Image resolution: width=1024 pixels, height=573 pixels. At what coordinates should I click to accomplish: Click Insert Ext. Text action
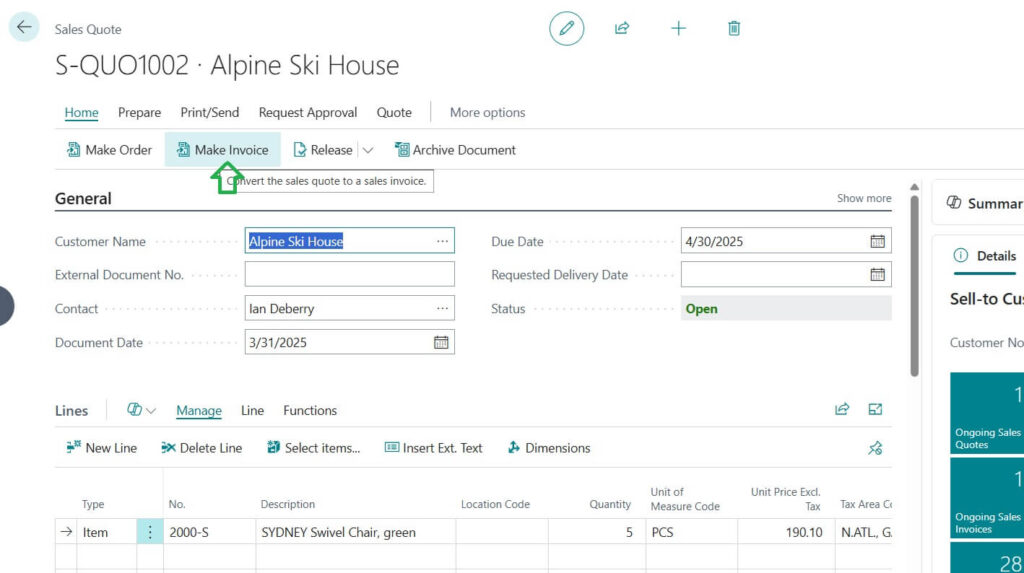click(x=434, y=448)
